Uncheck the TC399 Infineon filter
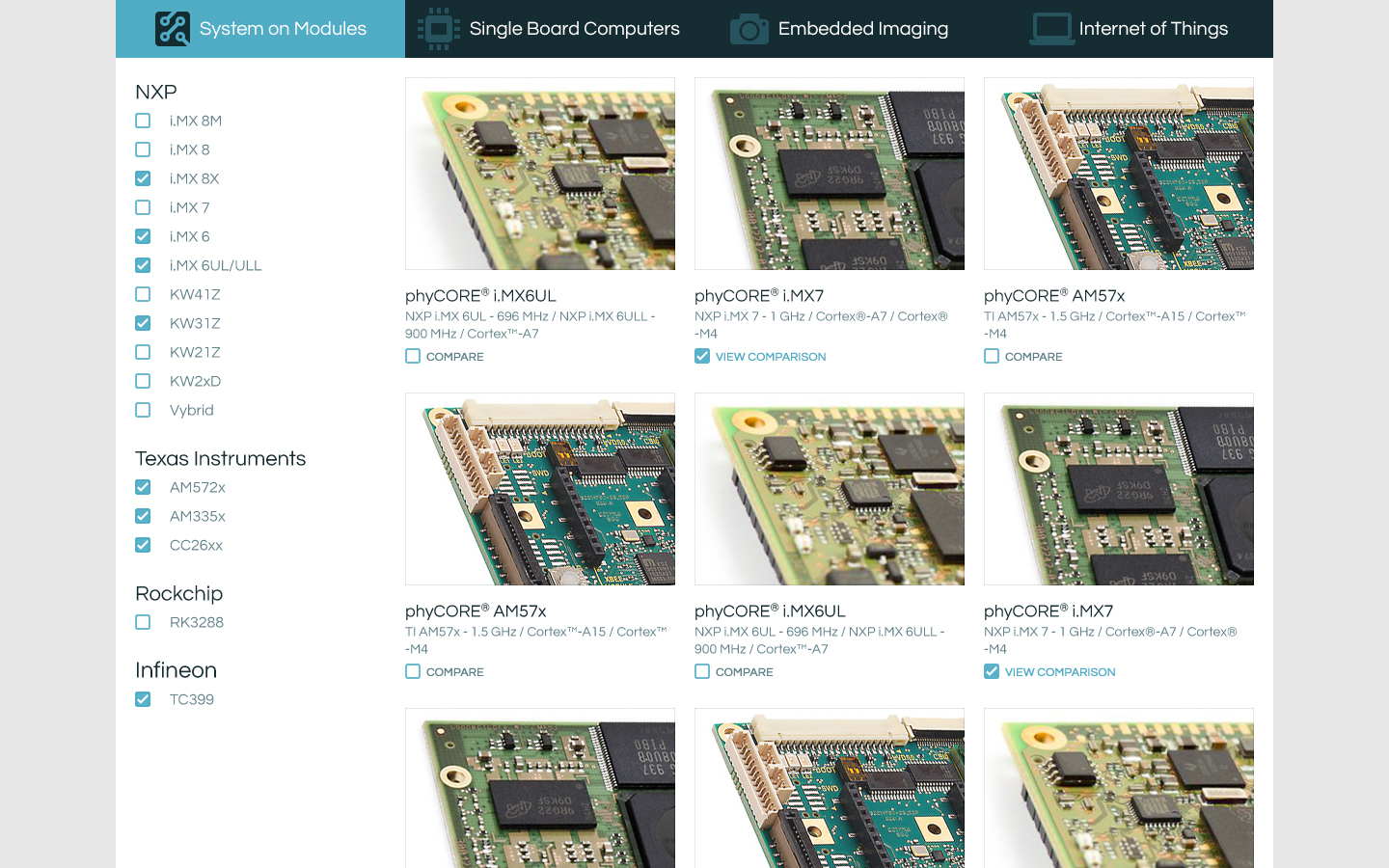 tap(144, 699)
